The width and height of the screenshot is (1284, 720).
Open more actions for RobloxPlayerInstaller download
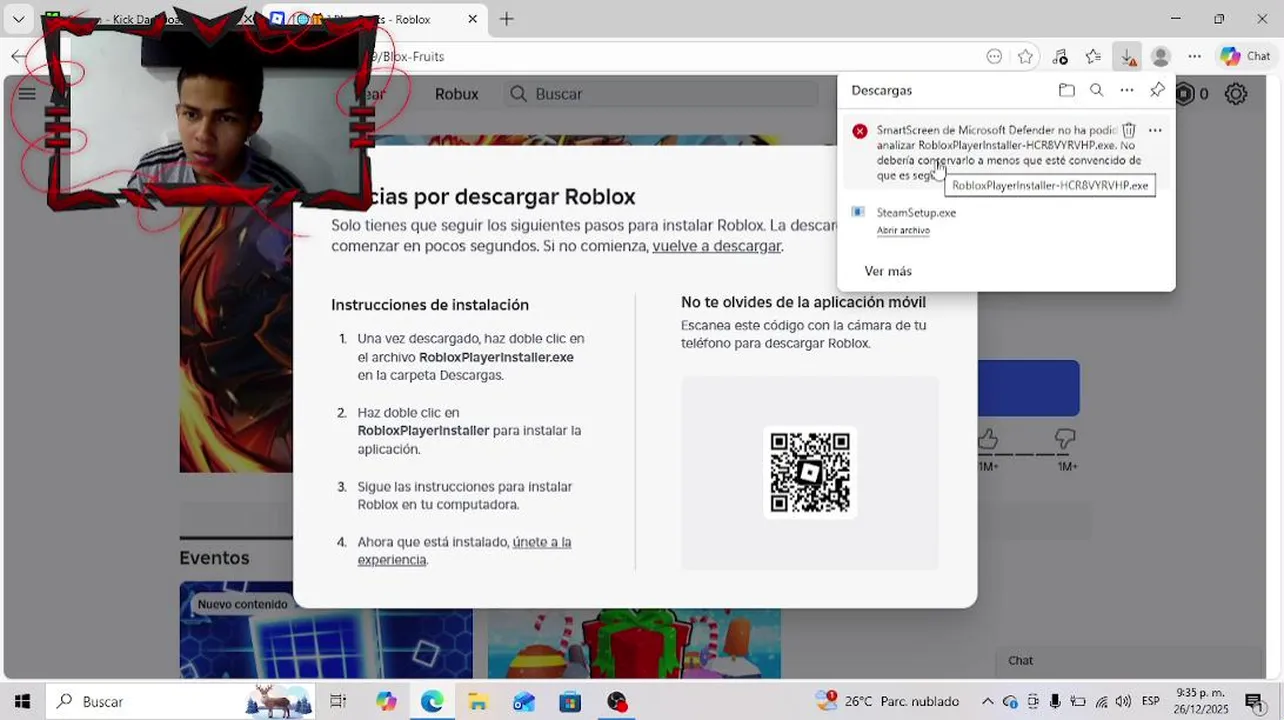[x=1155, y=130]
